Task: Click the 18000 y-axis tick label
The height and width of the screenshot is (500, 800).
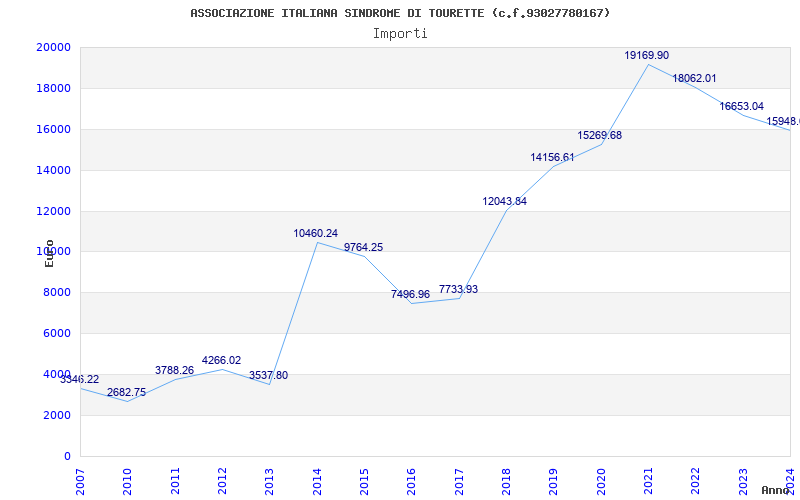Action: coord(53,88)
